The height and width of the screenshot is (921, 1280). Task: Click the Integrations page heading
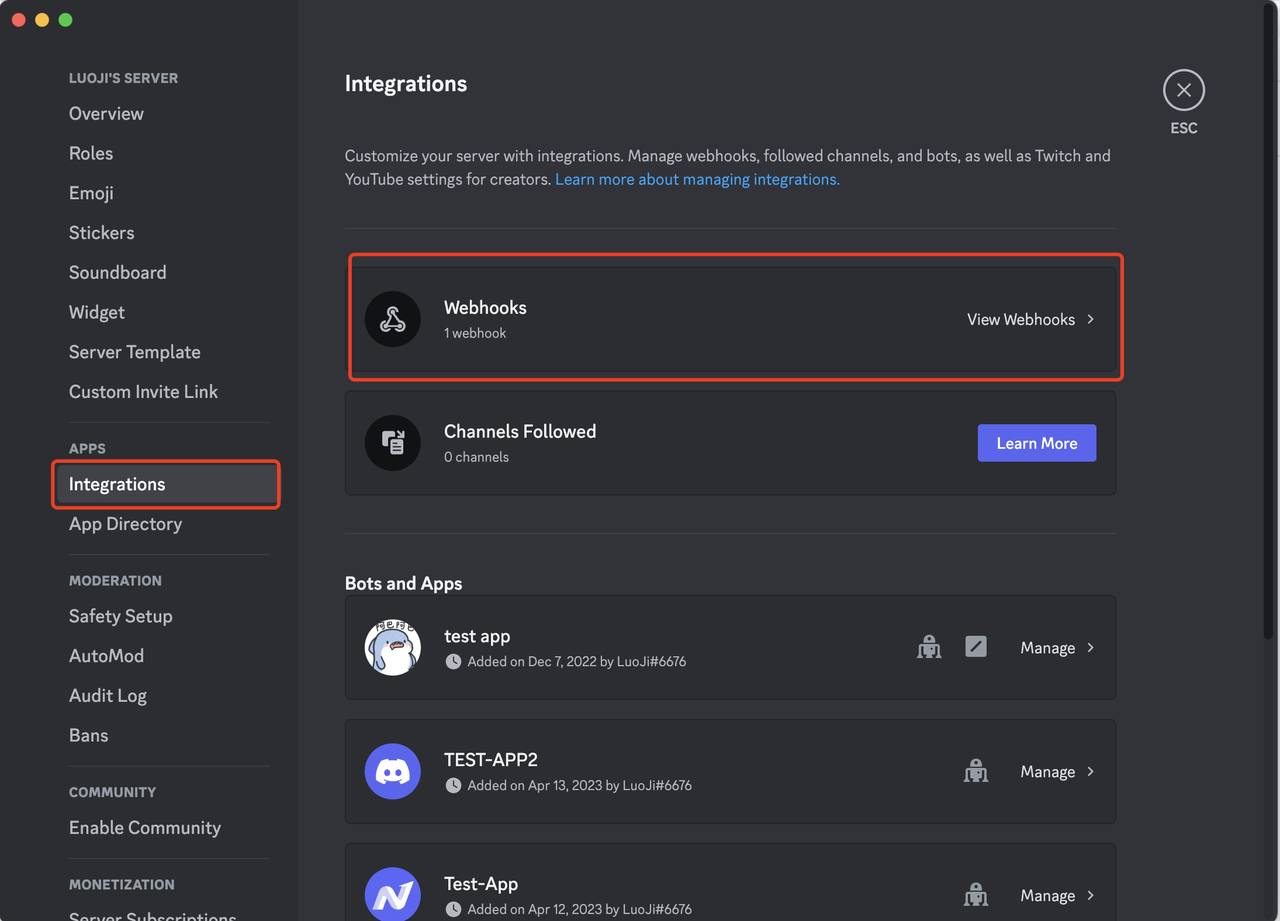click(x=406, y=84)
